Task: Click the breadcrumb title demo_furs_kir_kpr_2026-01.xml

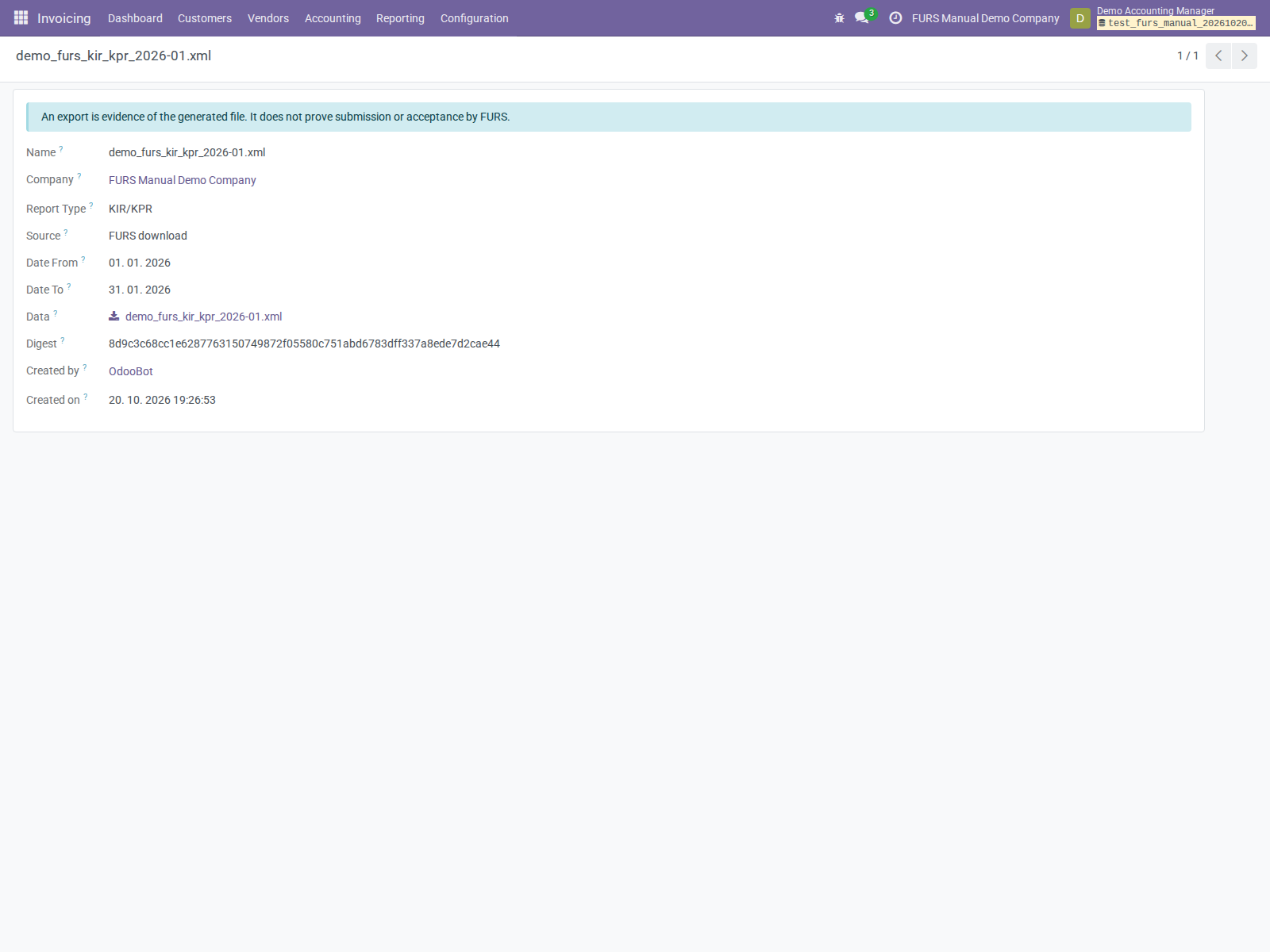Action: [114, 56]
